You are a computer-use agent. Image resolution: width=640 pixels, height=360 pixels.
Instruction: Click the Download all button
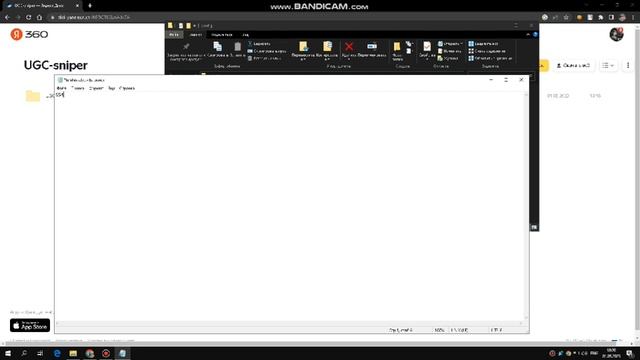(573, 65)
